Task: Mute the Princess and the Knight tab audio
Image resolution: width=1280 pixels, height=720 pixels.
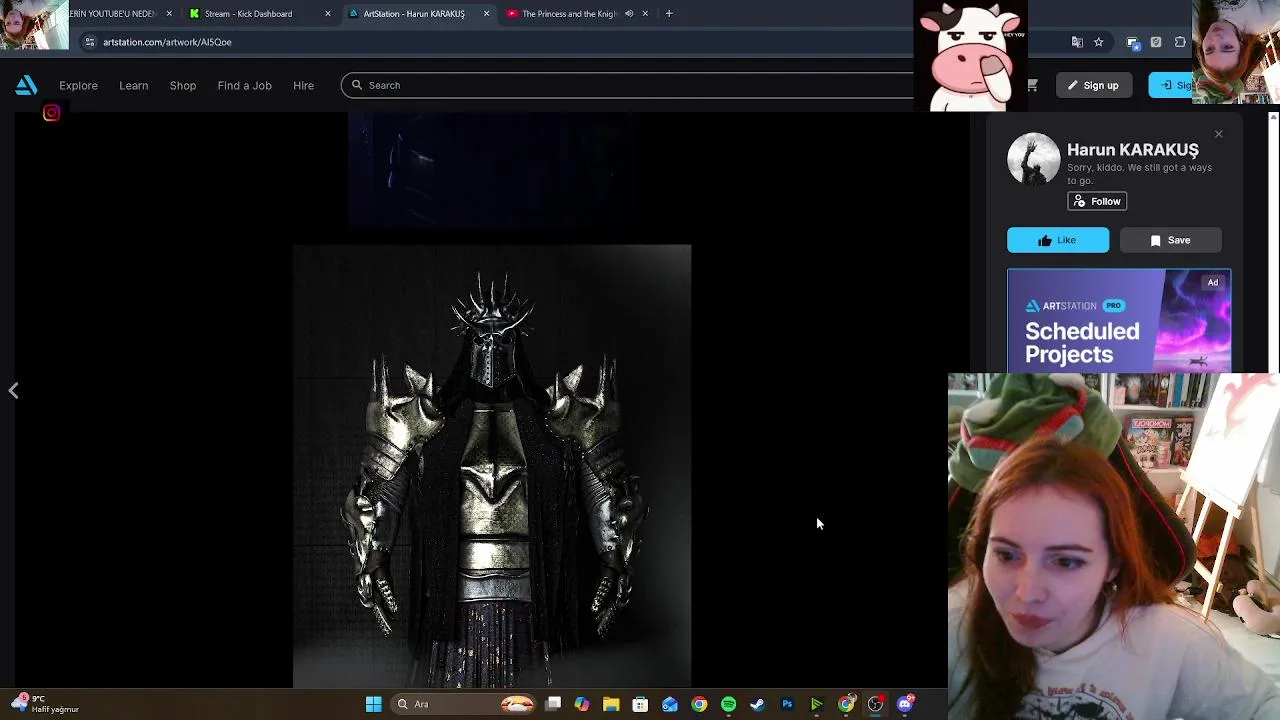Action: 629,14
